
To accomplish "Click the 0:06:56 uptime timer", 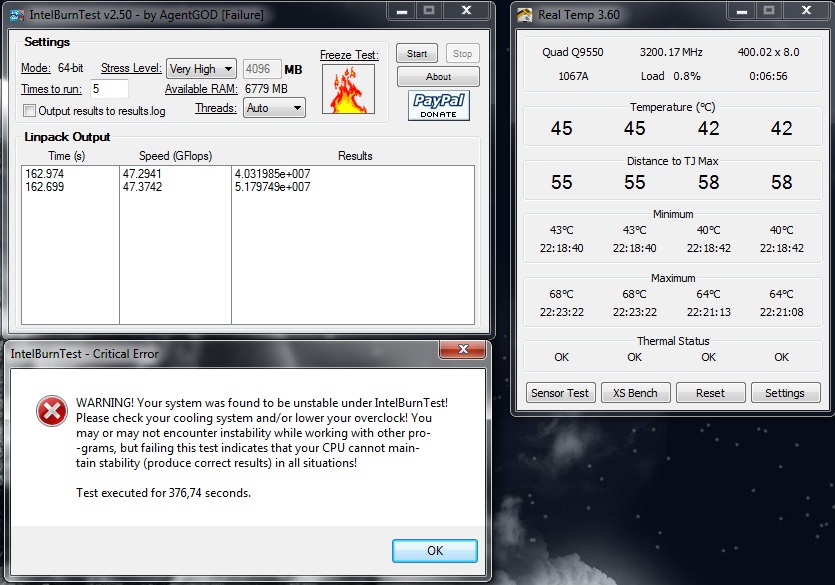I will click(768, 76).
